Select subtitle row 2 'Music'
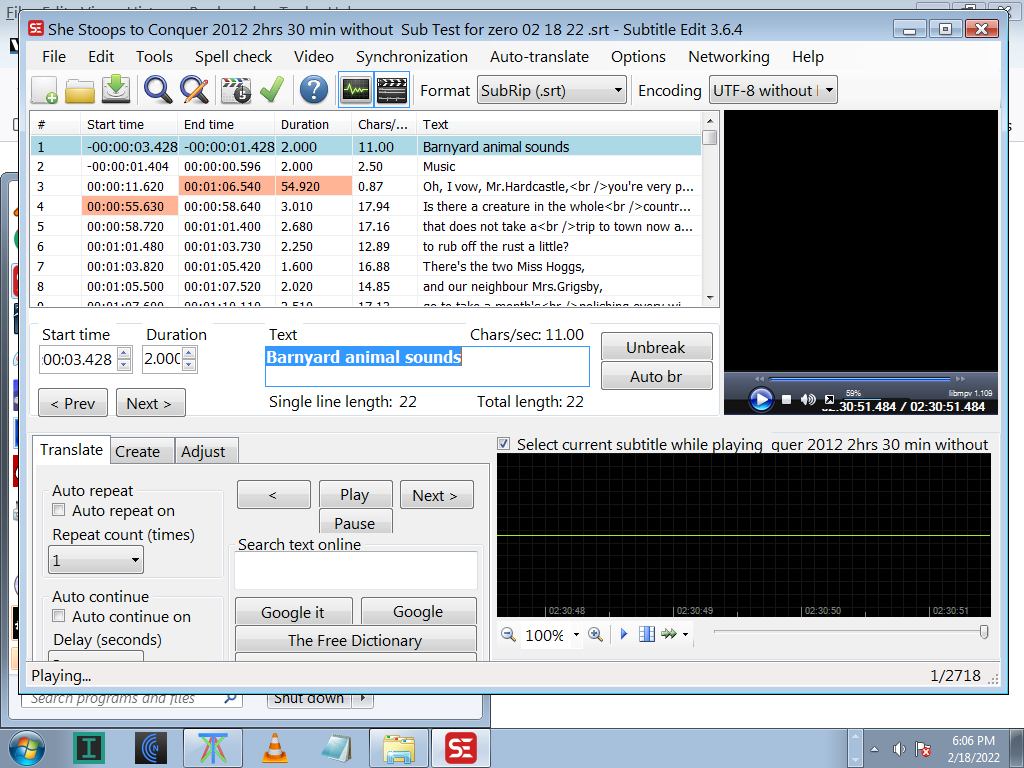The height and width of the screenshot is (768, 1024). 366,167
